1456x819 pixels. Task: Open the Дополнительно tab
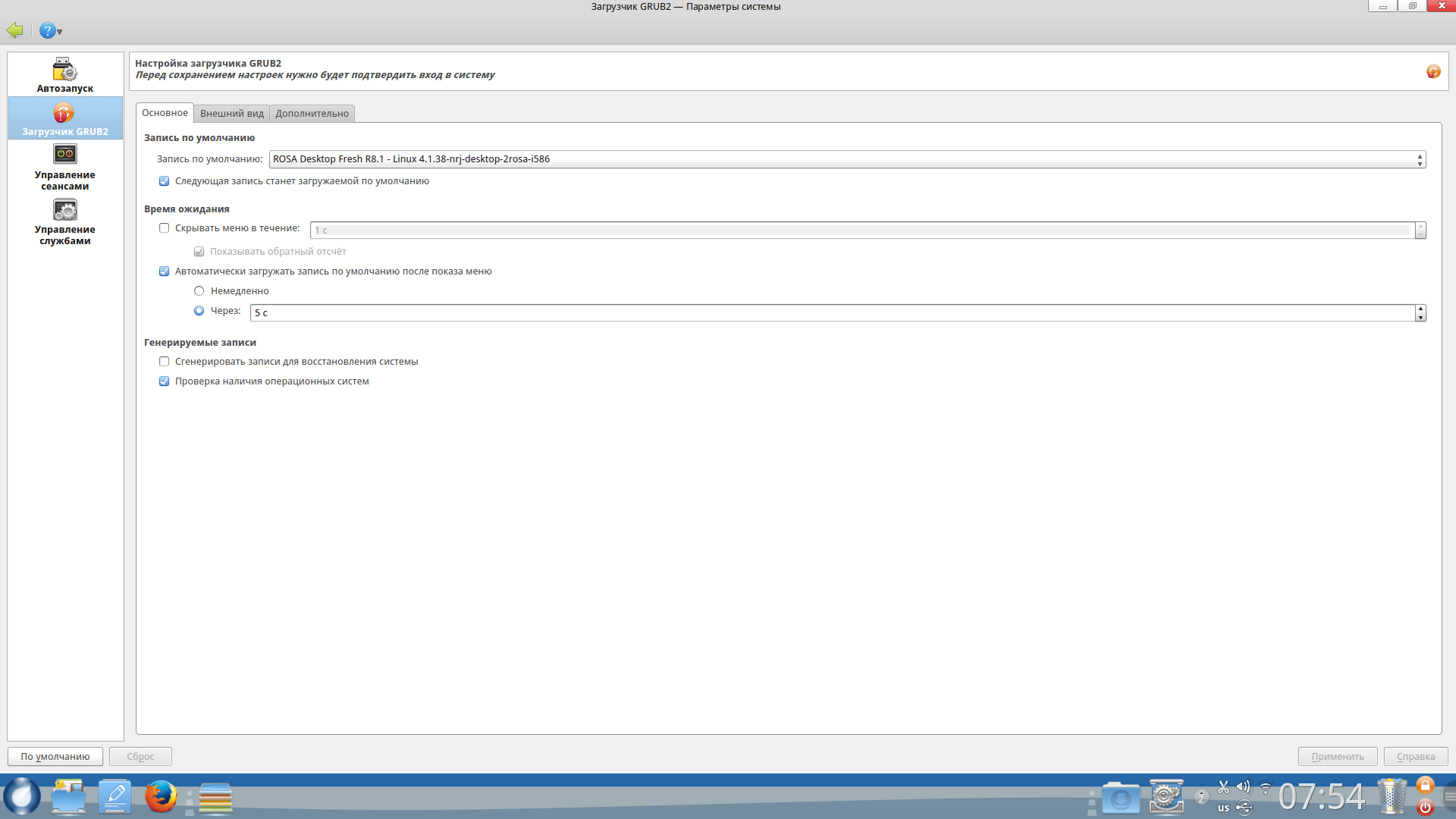tap(312, 114)
